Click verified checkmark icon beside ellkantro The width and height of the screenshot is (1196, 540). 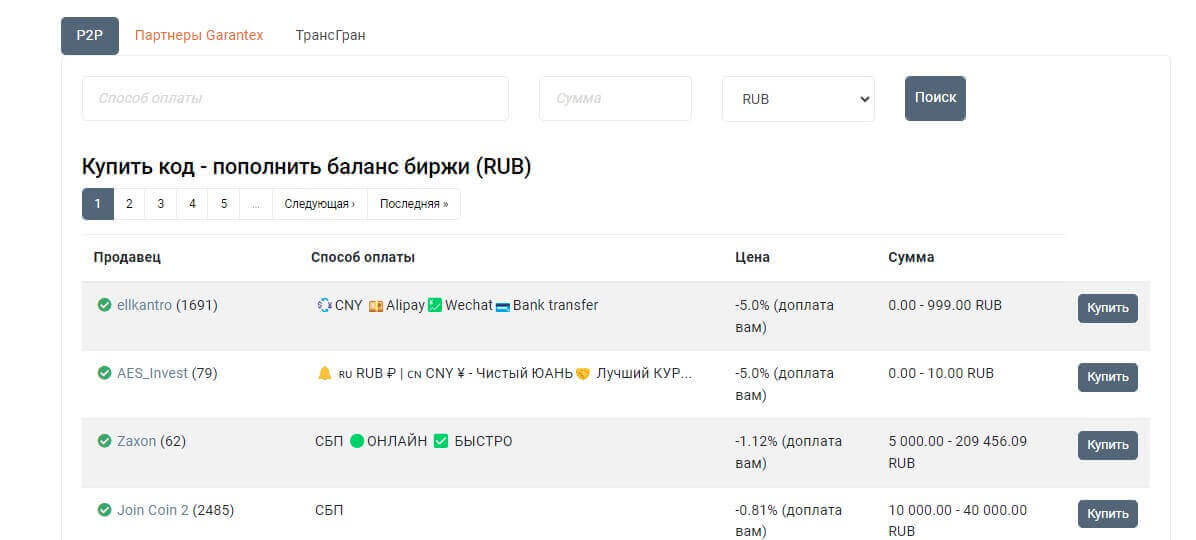coord(104,305)
